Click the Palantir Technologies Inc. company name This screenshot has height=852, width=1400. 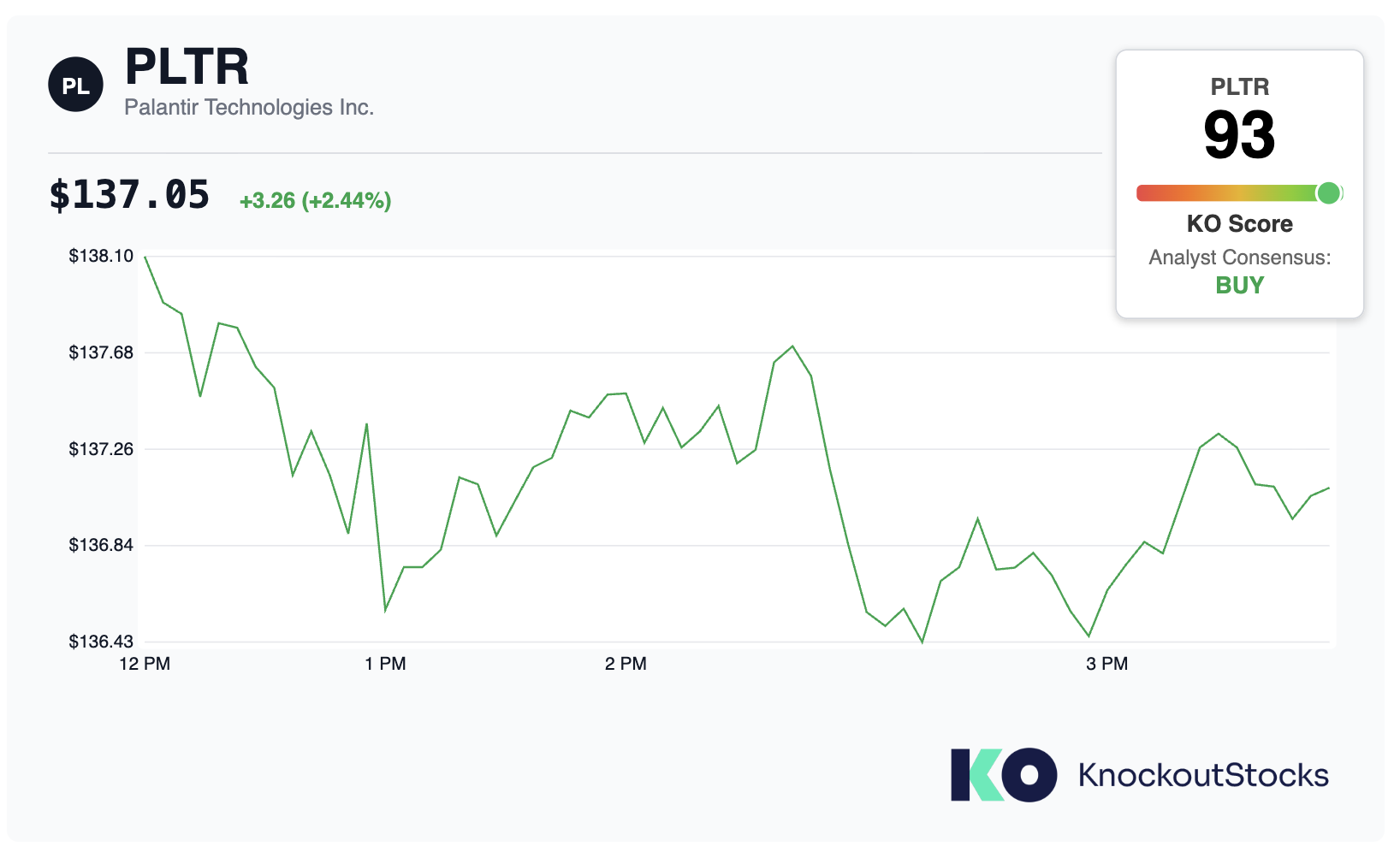point(249,107)
